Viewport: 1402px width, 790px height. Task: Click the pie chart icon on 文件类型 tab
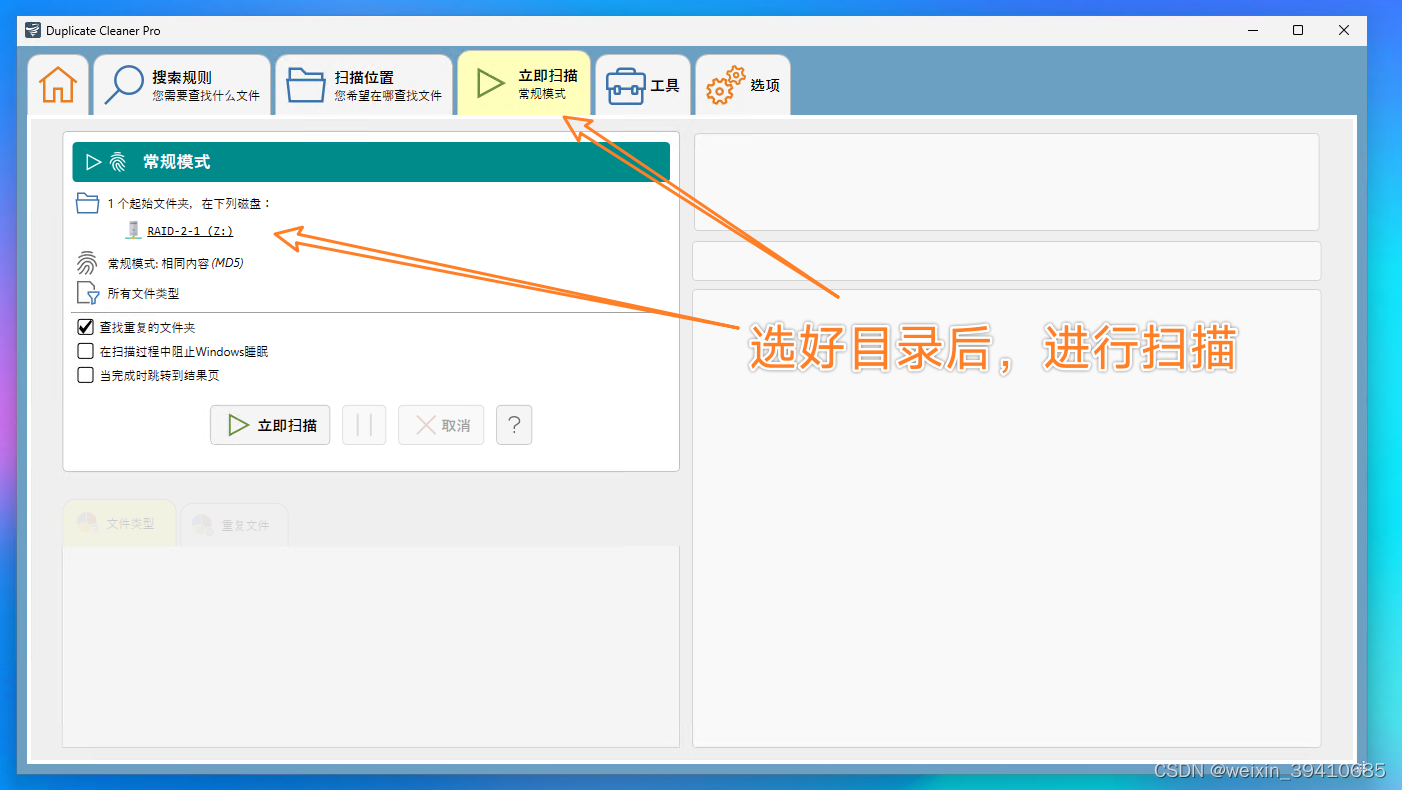(x=86, y=523)
